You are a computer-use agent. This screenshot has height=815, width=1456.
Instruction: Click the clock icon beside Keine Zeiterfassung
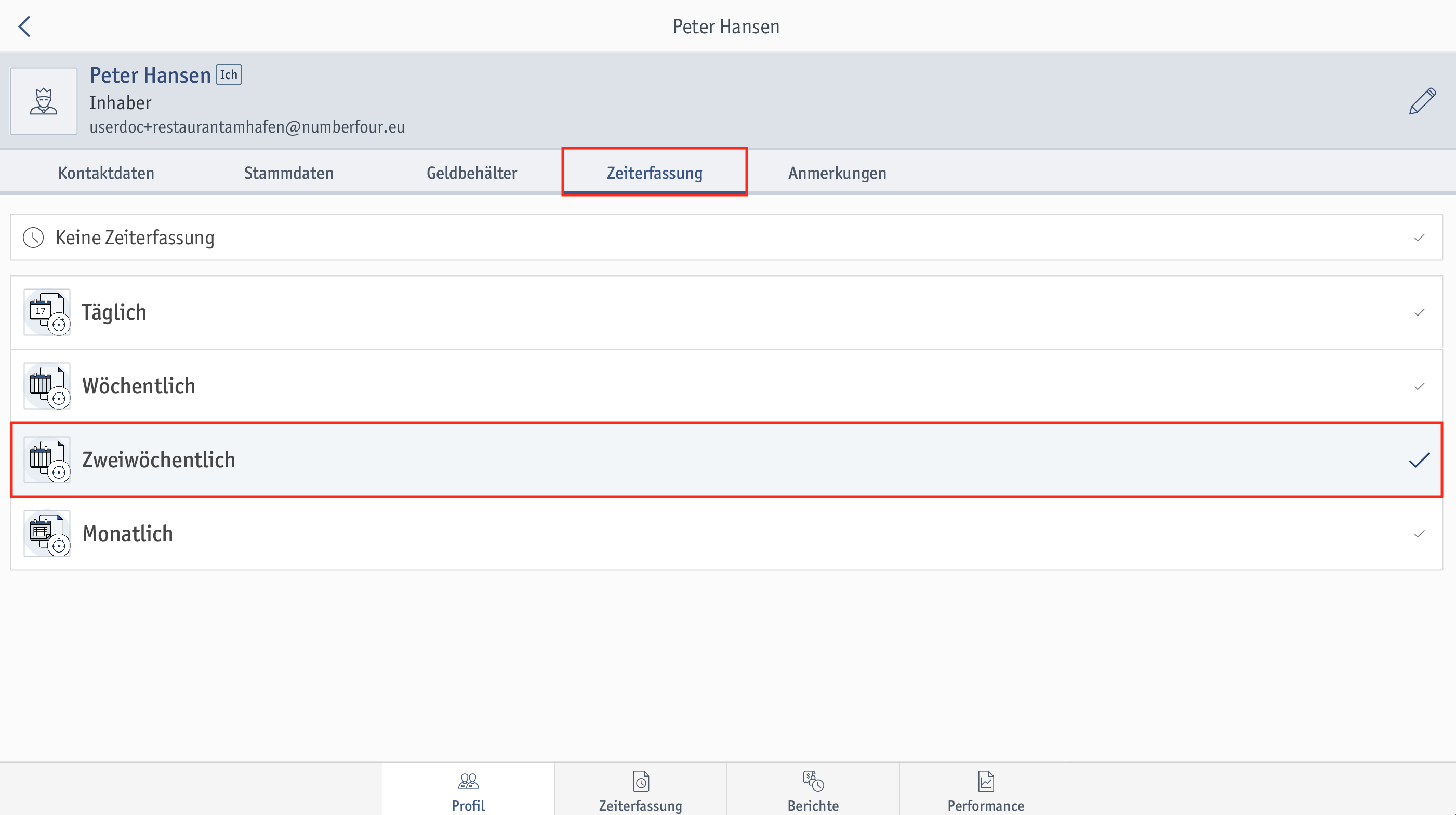point(33,238)
